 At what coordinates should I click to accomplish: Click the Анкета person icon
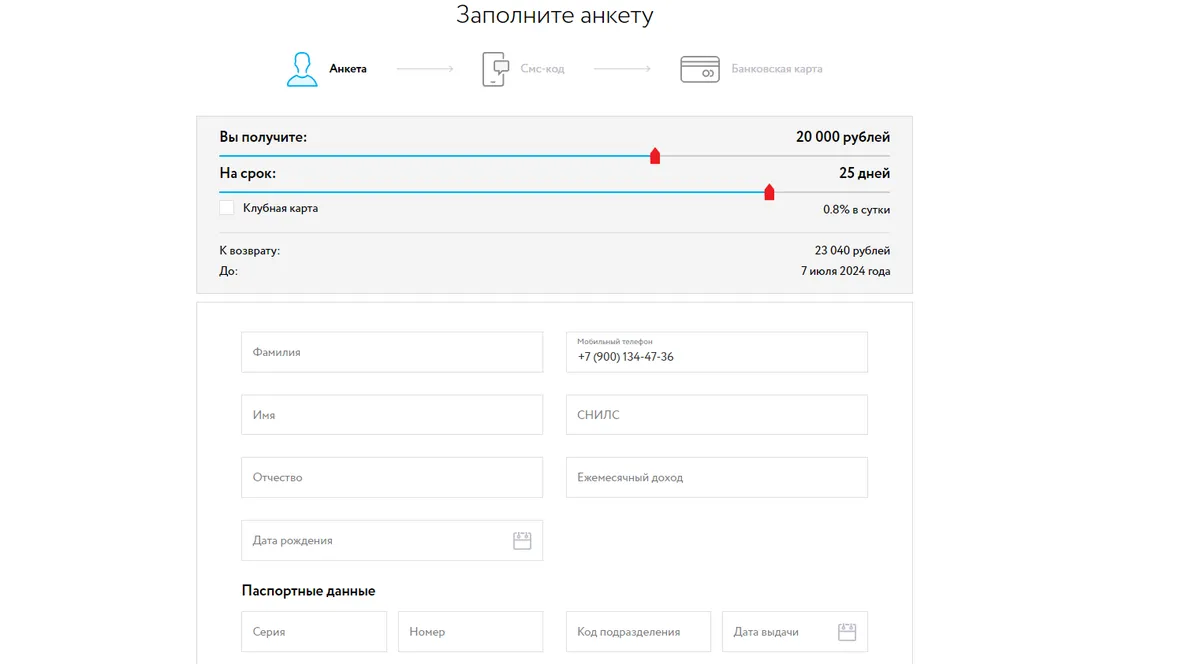coord(302,69)
